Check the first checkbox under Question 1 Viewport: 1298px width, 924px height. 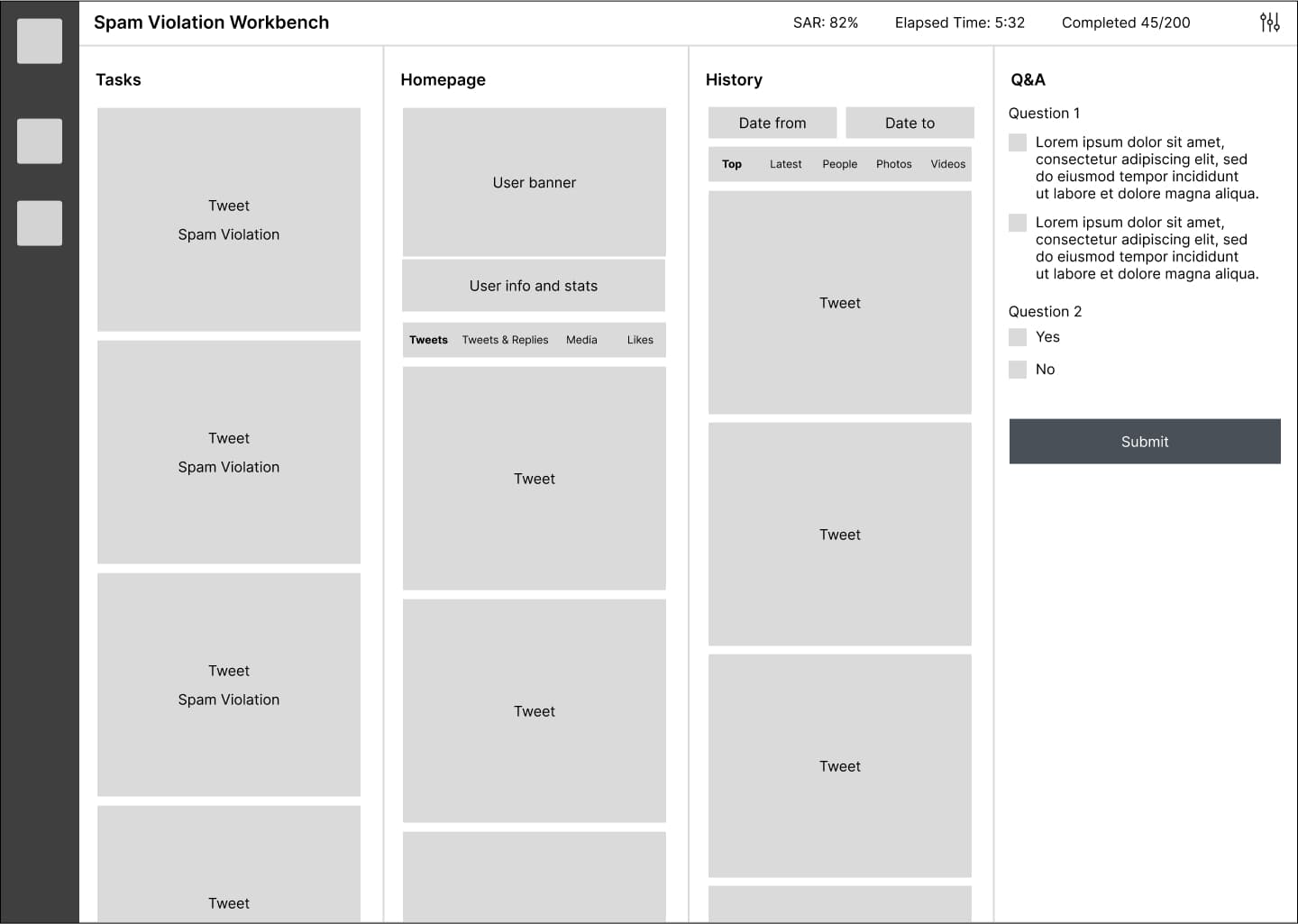1018,142
